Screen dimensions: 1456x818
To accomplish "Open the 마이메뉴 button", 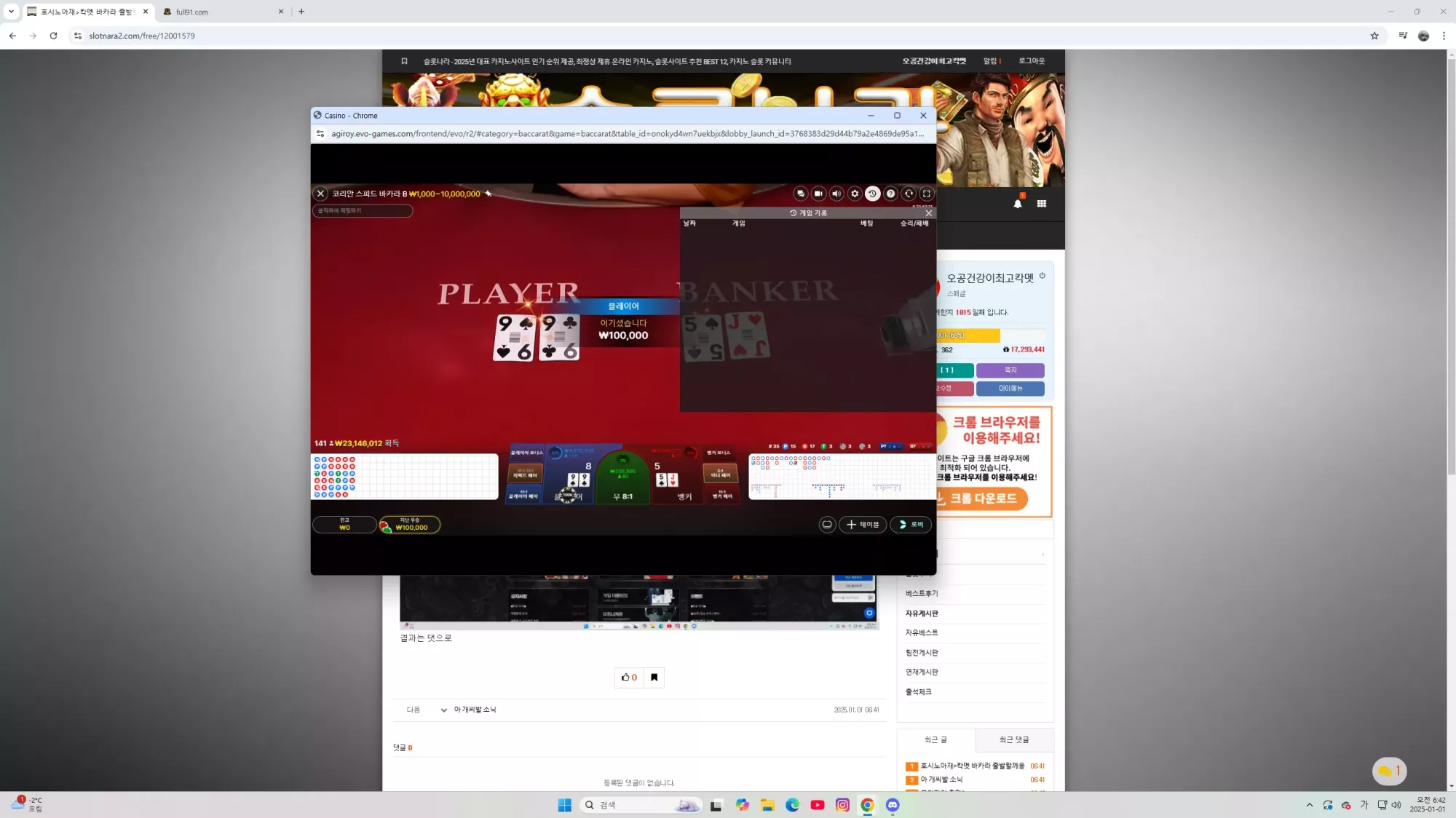I will tap(1010, 389).
